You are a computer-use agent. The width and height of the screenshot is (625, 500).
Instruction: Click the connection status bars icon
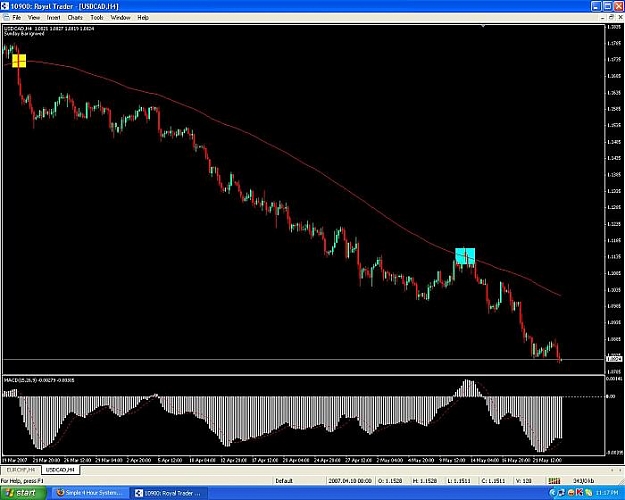pos(554,481)
